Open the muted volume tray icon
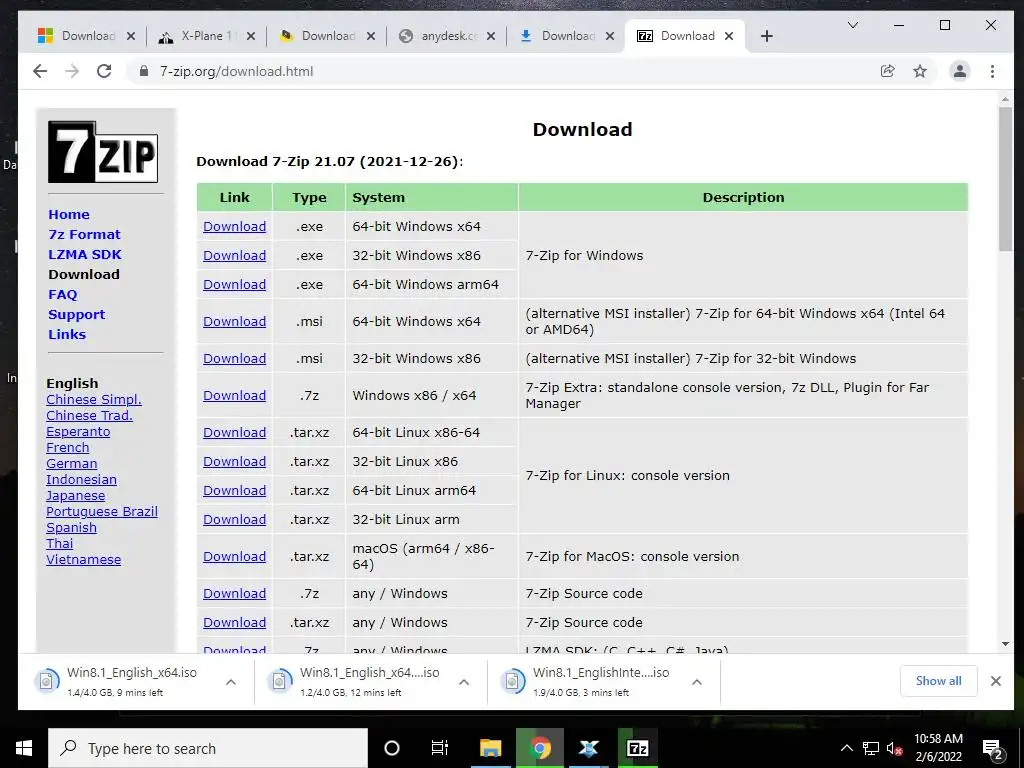 coord(894,748)
